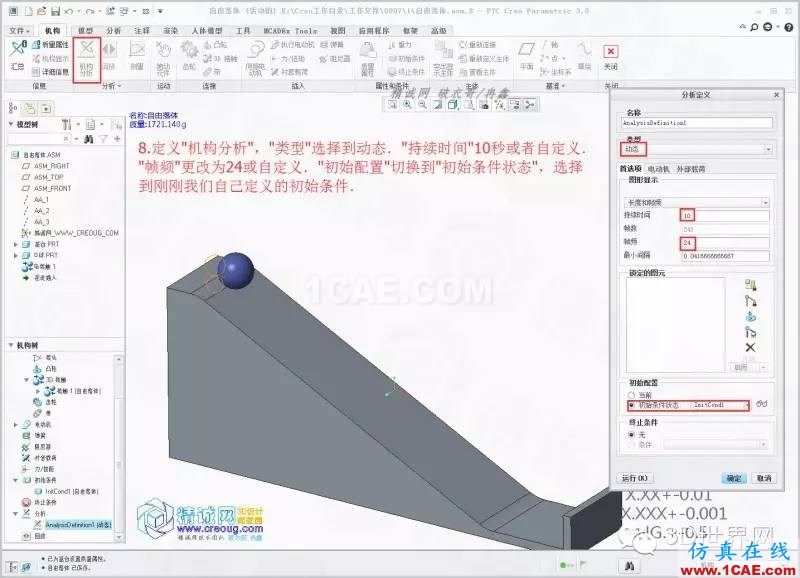Click the mechanism tree vertical scrollbar

click(118, 448)
